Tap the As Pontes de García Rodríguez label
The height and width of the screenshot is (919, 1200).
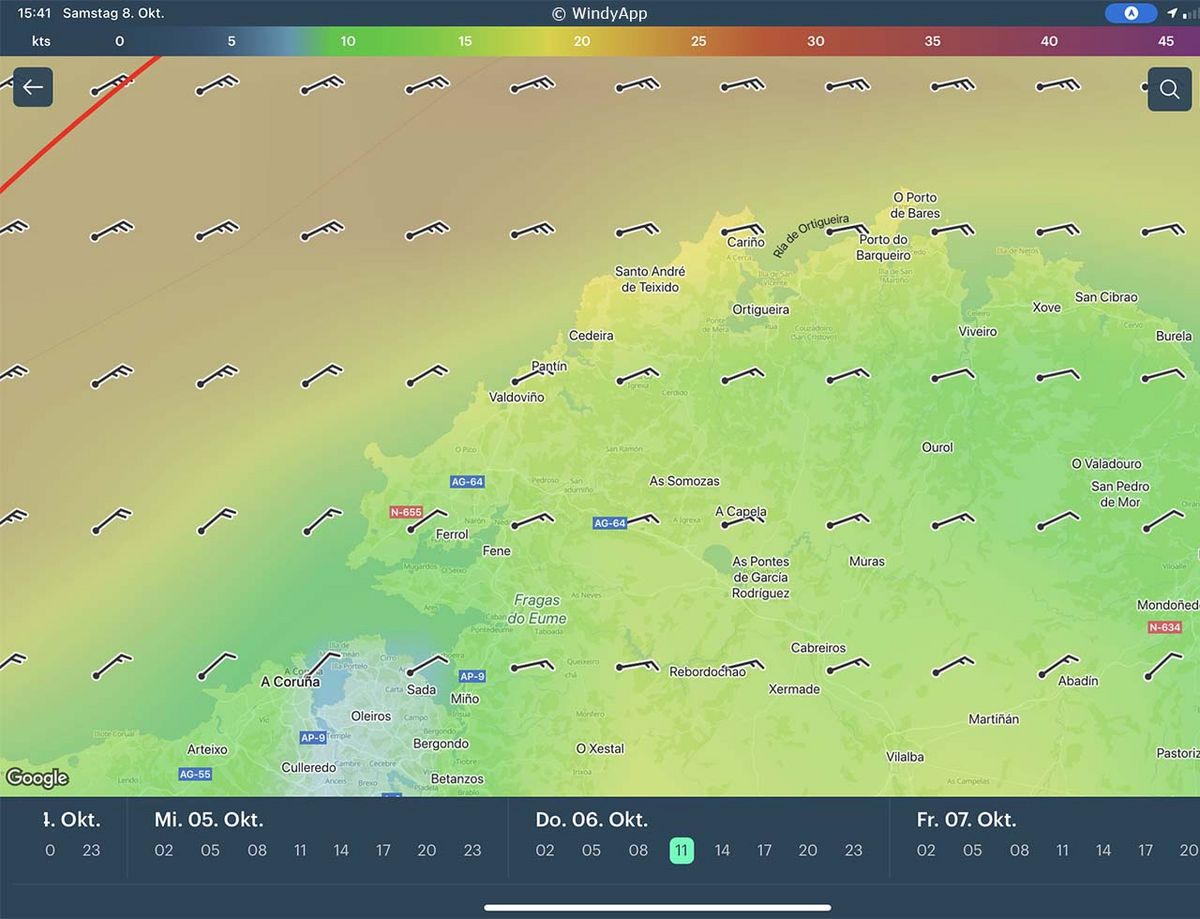click(761, 577)
